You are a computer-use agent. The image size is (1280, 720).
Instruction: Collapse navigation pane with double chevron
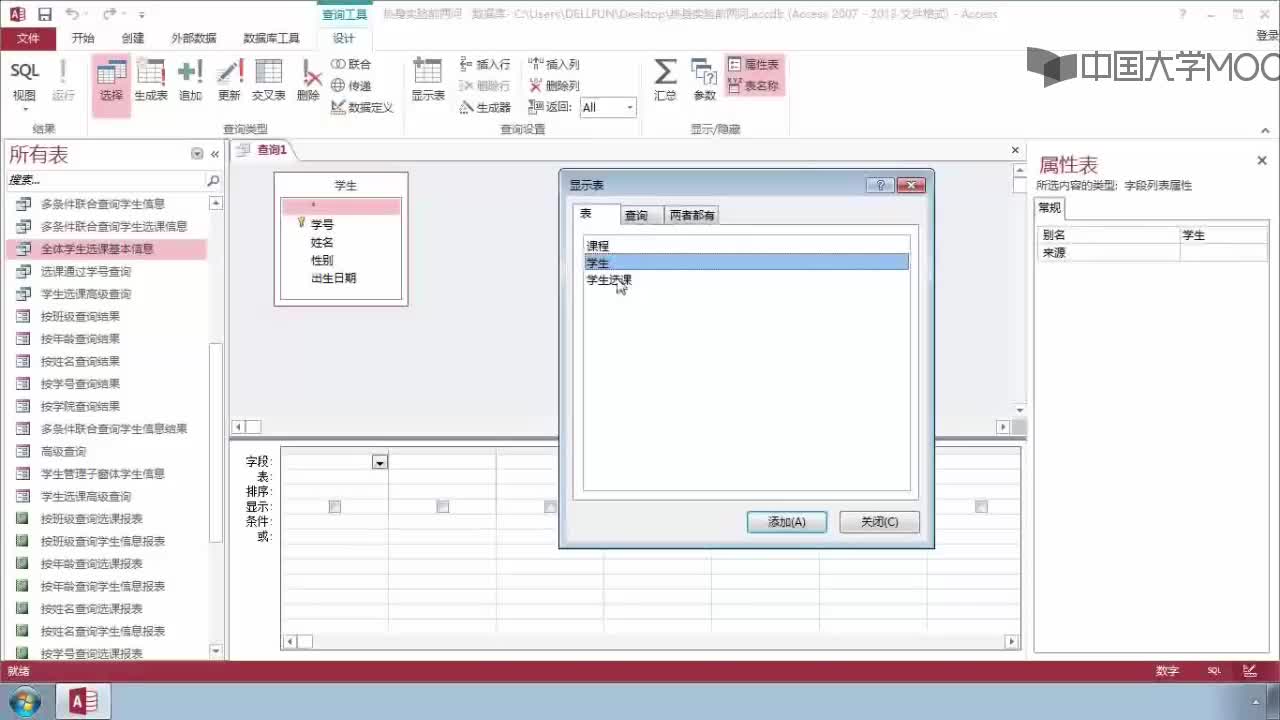tap(214, 154)
